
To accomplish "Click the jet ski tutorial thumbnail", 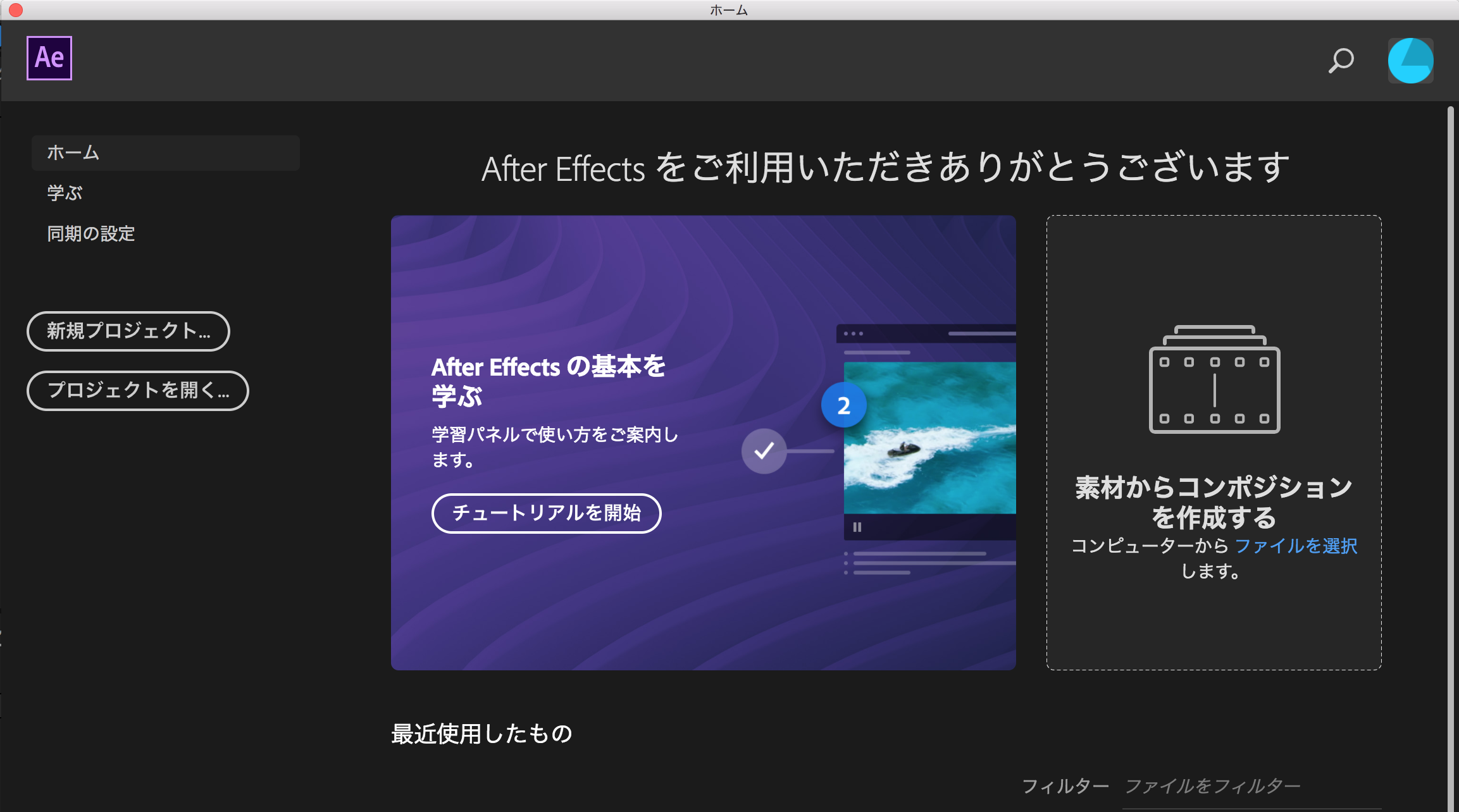I will click(929, 438).
